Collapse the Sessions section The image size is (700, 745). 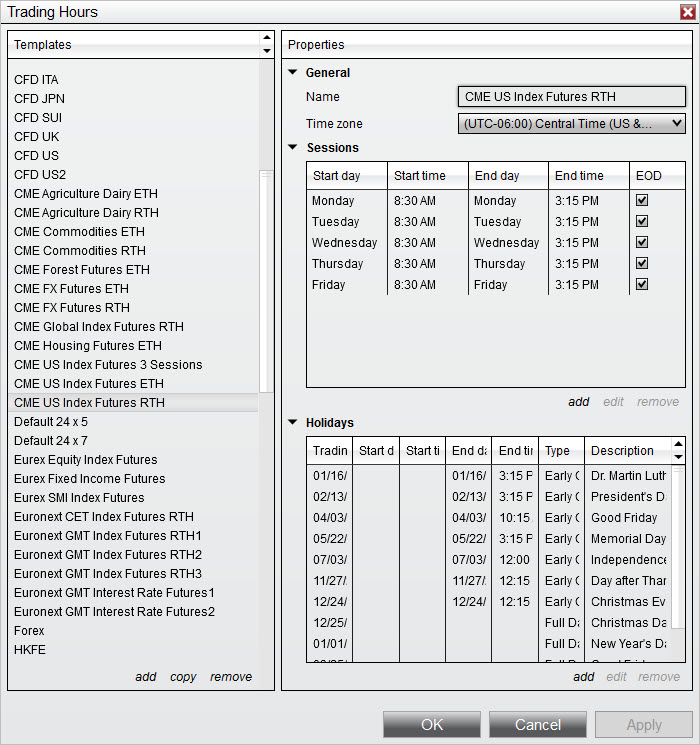(x=293, y=147)
